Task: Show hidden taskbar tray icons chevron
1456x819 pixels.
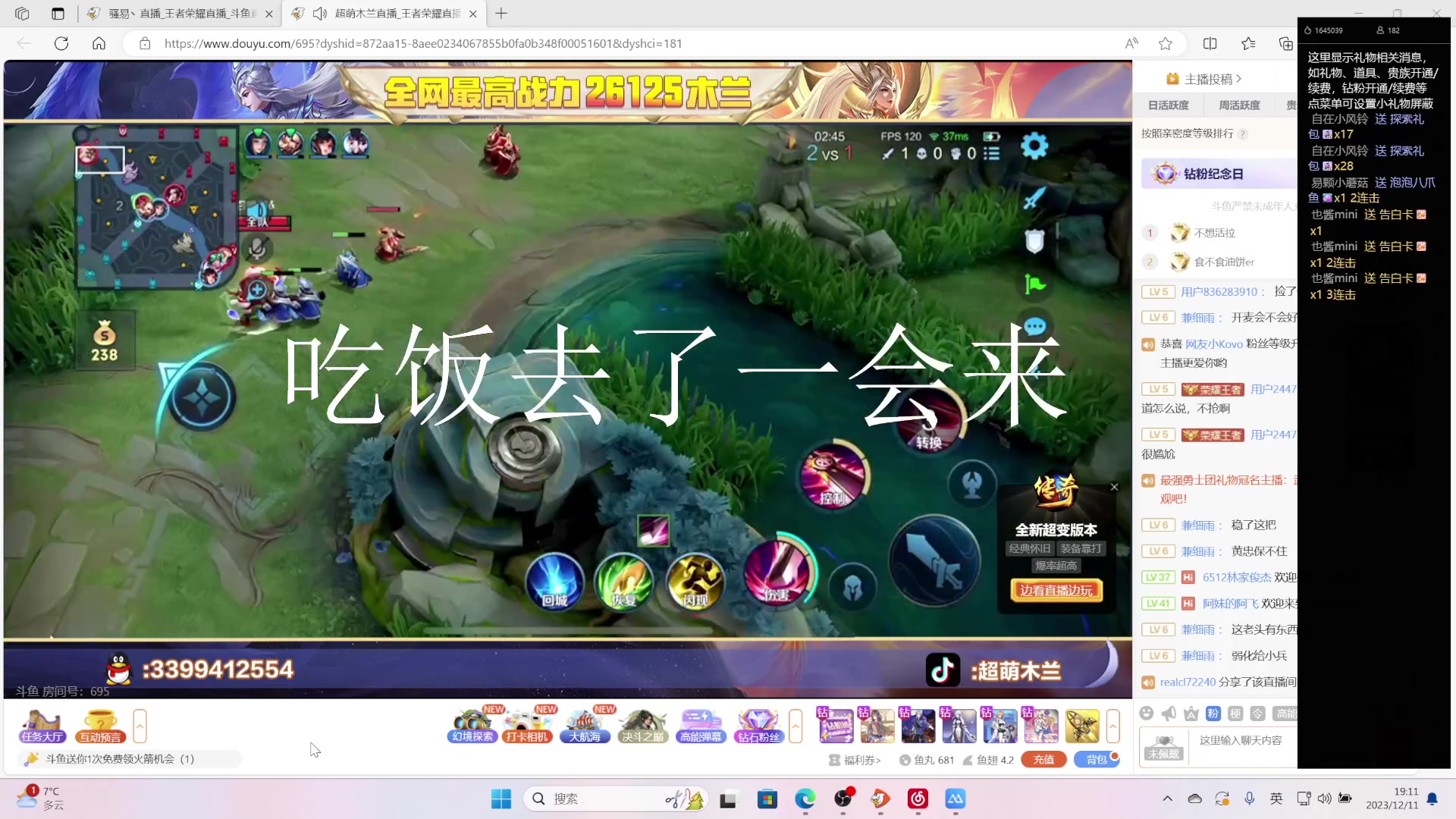Action: (x=1167, y=799)
